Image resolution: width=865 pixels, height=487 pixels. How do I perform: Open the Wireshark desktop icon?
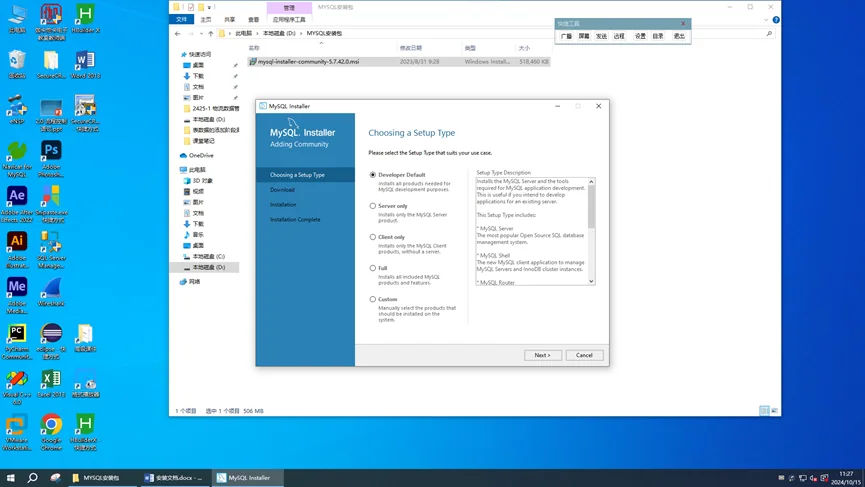[x=51, y=292]
